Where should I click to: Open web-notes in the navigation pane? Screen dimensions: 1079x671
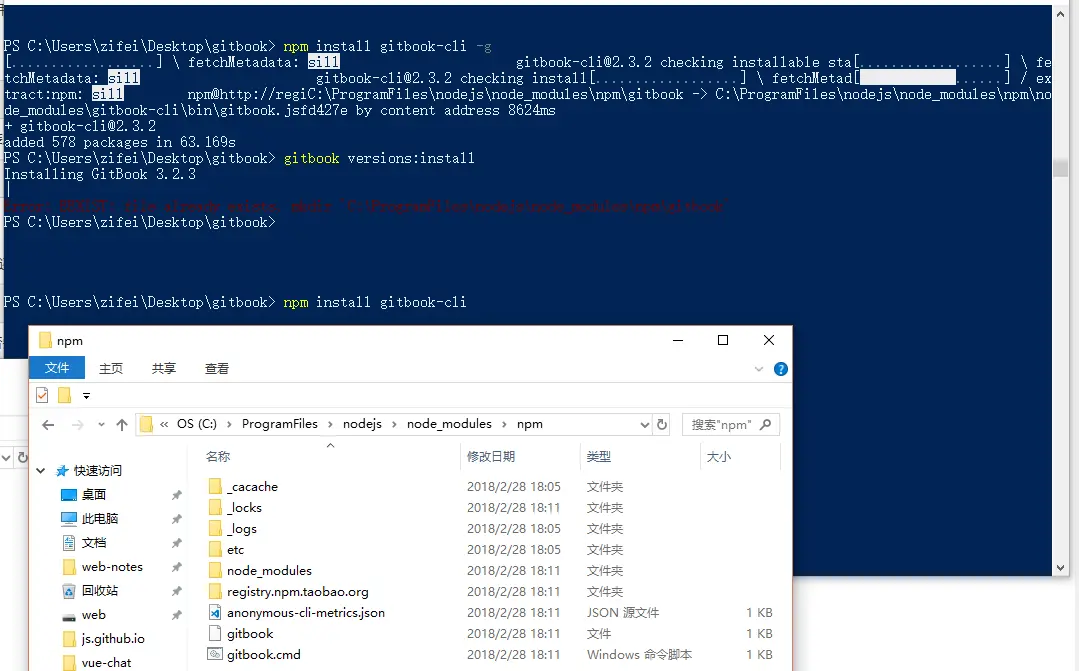(112, 567)
